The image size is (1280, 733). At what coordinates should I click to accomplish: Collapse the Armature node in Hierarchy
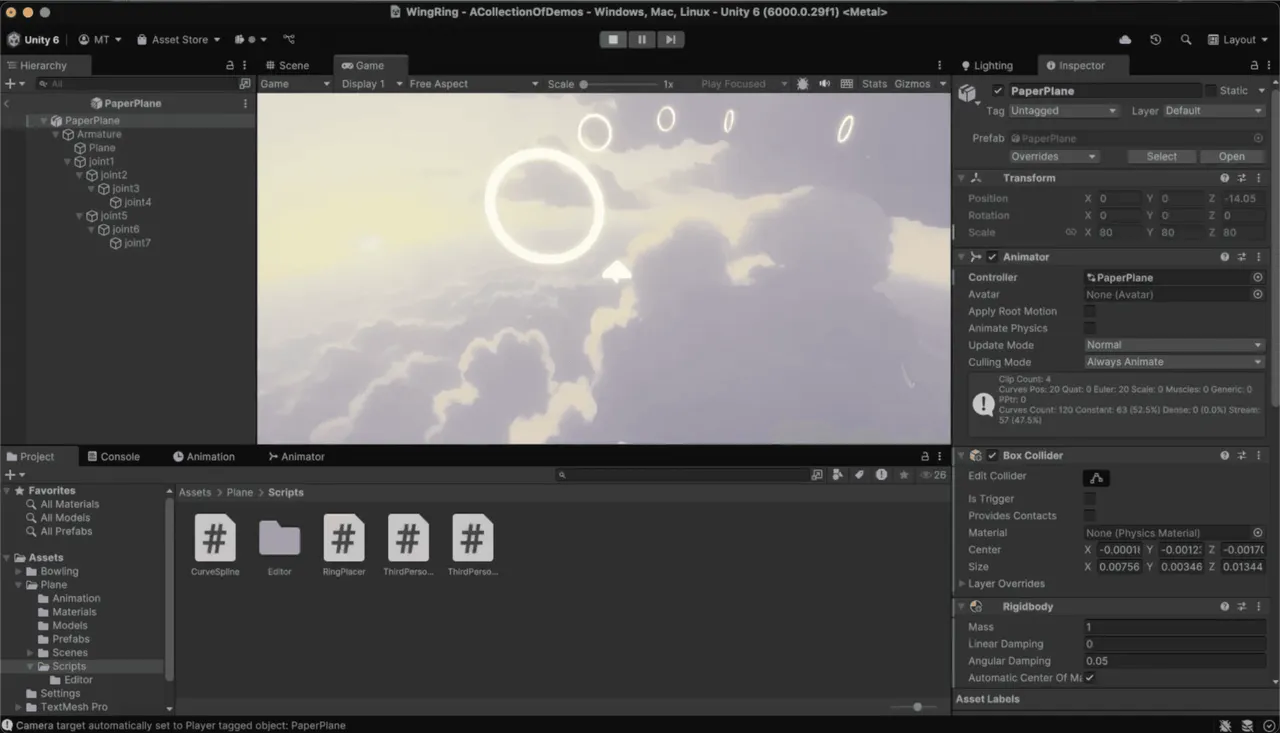[55, 134]
